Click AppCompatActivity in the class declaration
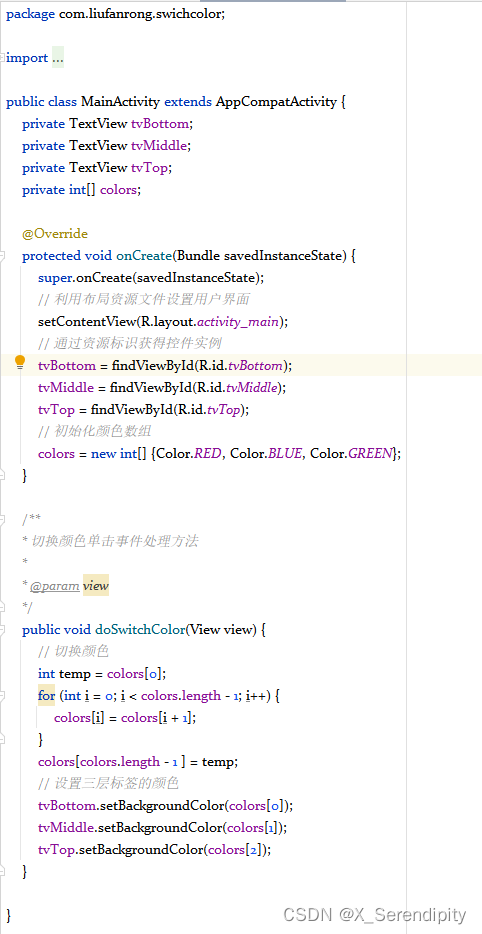This screenshot has width=482, height=934. pos(276,102)
